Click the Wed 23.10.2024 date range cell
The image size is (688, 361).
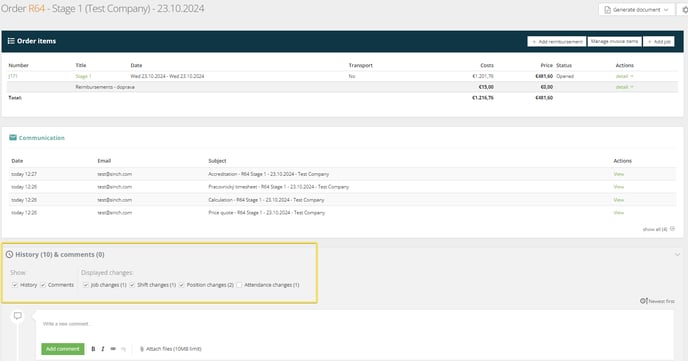(167, 76)
